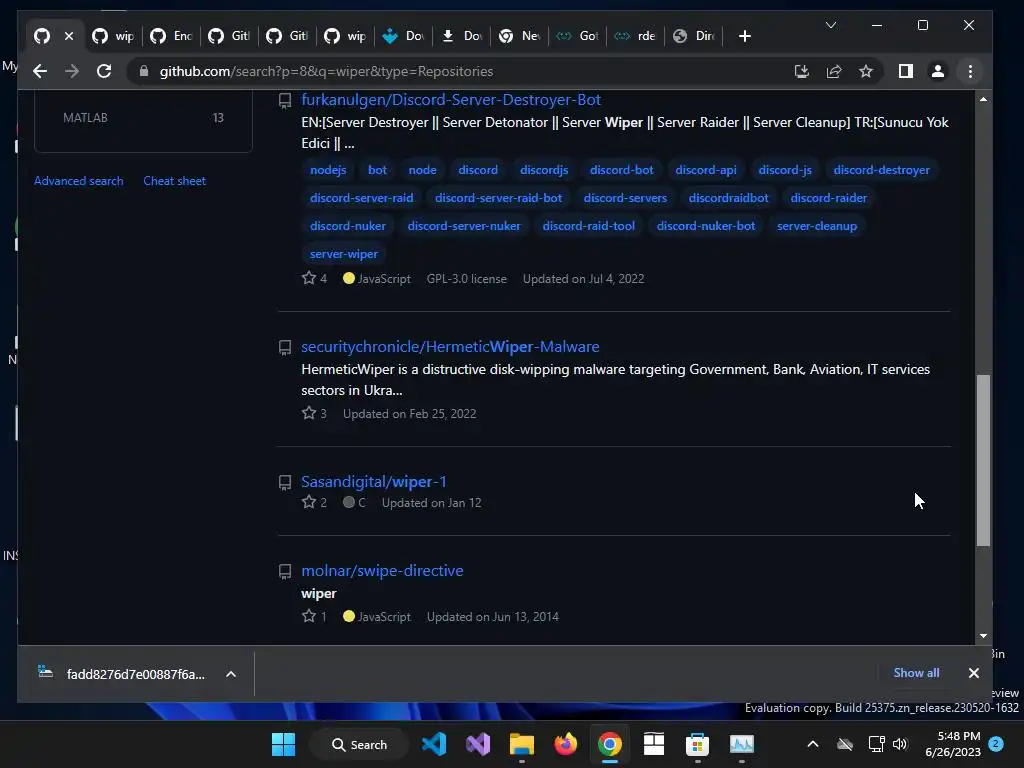This screenshot has width=1024, height=768.
Task: Switch to the tab labeled rde
Action: point(635,36)
